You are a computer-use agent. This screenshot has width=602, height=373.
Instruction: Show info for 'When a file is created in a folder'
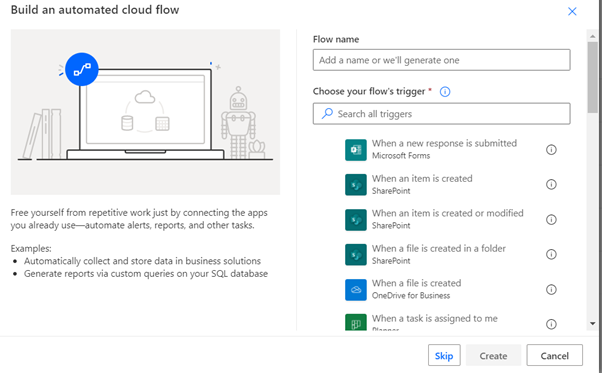point(551,254)
